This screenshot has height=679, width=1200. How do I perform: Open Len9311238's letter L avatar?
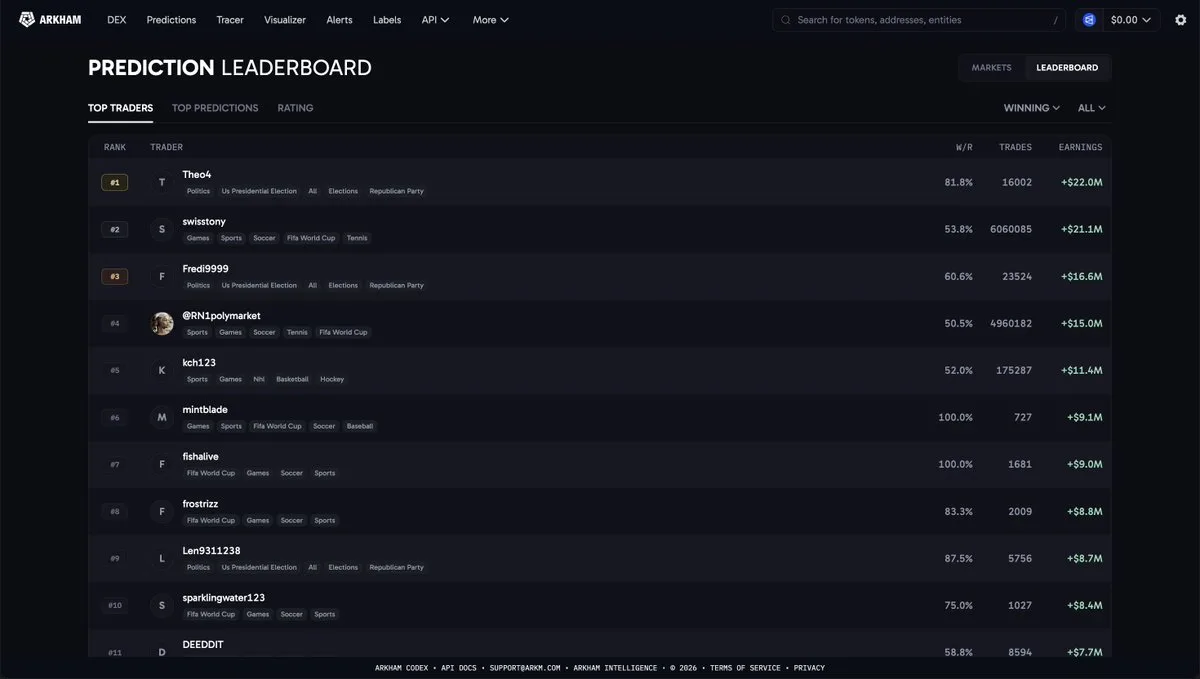pos(162,558)
